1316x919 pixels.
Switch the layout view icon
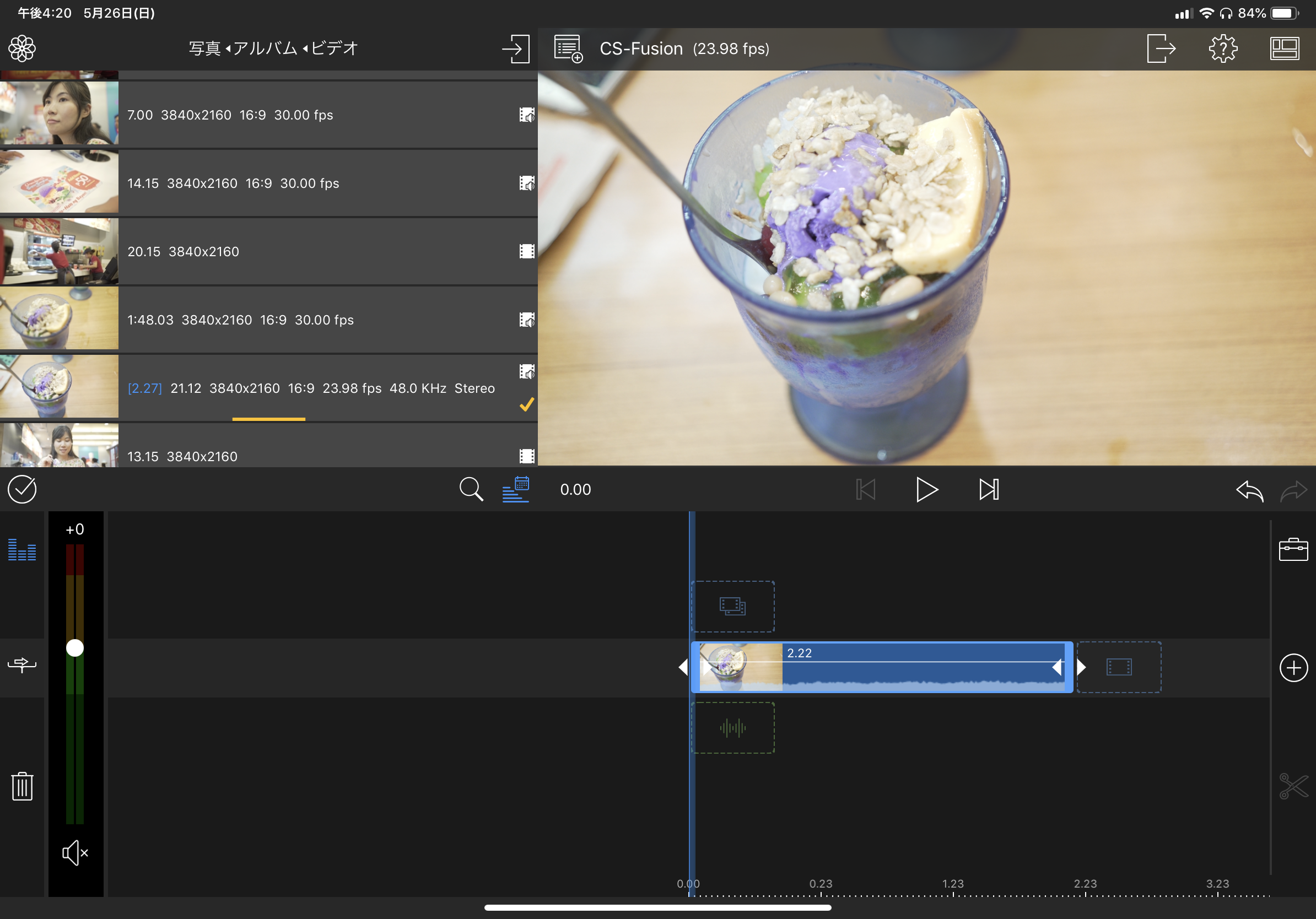[x=1284, y=48]
